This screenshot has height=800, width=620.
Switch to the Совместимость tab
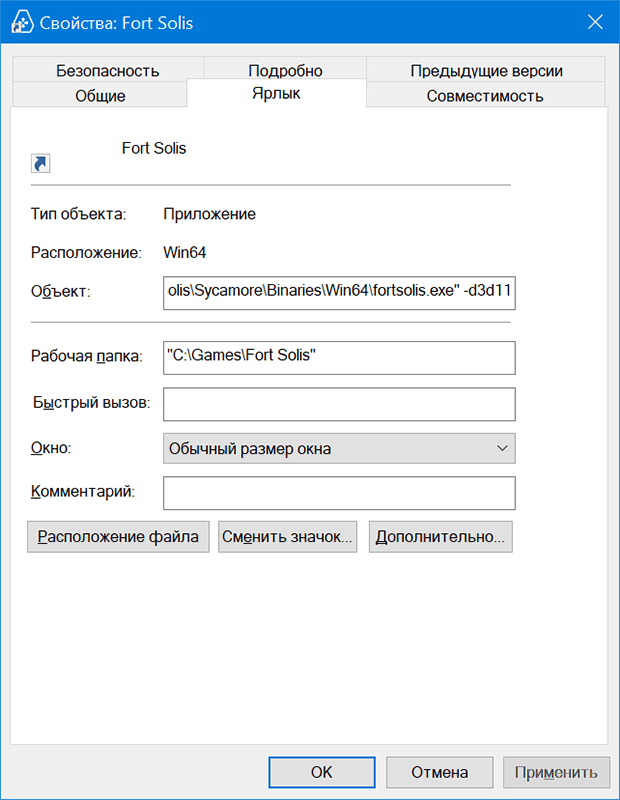click(485, 95)
